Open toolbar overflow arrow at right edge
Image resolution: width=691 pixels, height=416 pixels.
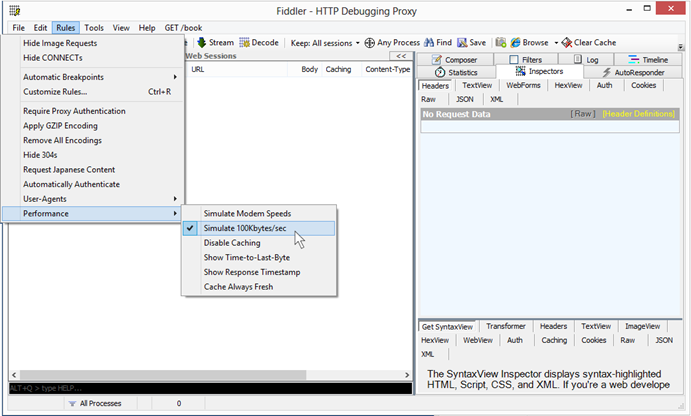pos(680,47)
